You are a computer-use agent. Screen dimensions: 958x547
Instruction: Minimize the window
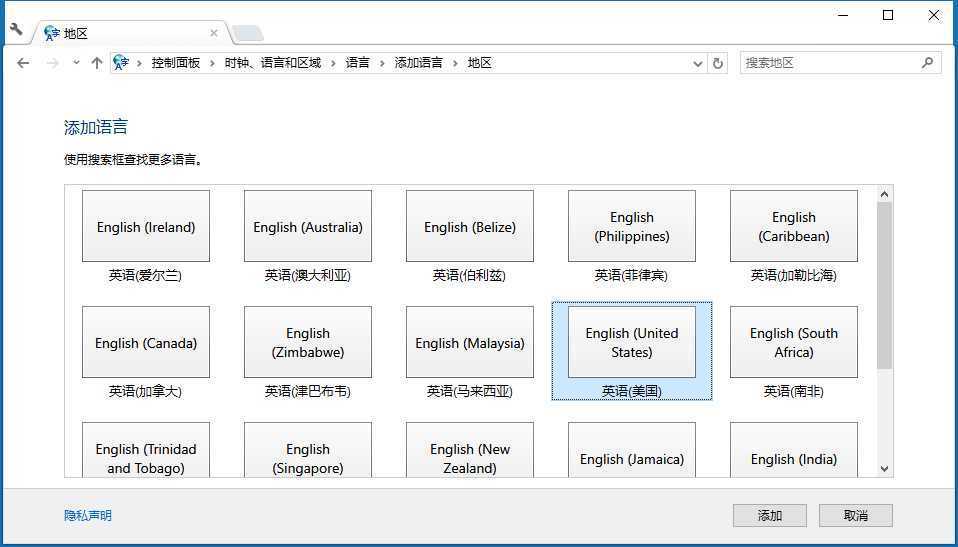tap(843, 16)
